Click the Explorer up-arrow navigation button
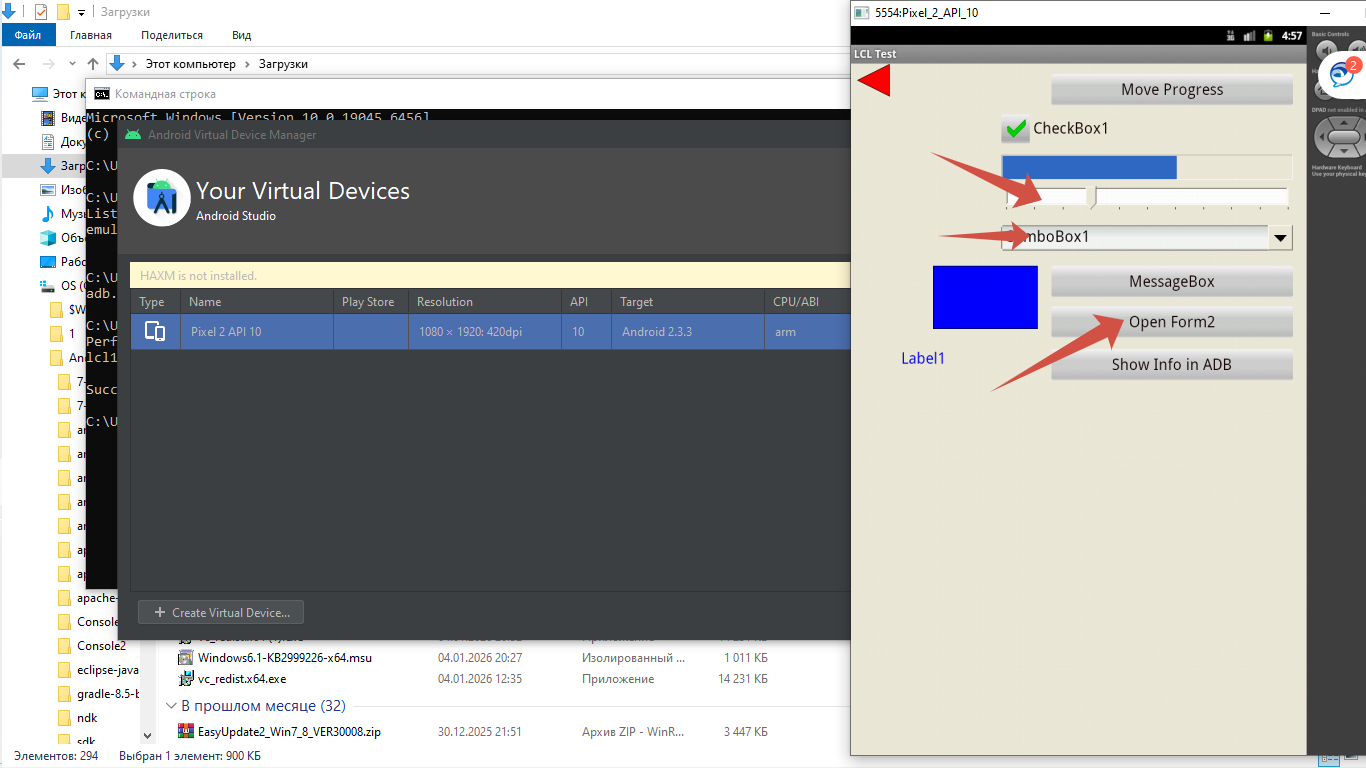 click(93, 64)
